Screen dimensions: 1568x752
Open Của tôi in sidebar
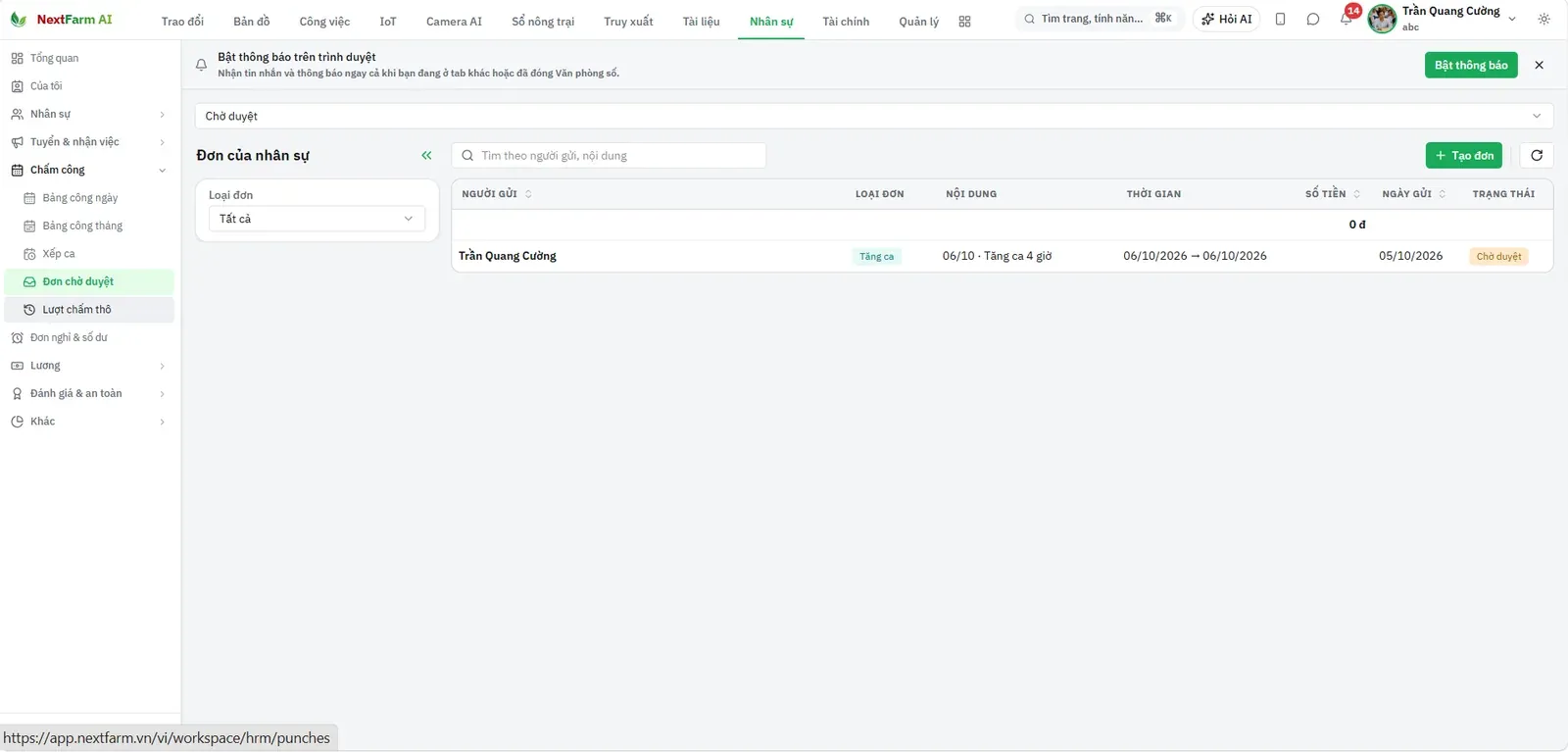[88, 86]
